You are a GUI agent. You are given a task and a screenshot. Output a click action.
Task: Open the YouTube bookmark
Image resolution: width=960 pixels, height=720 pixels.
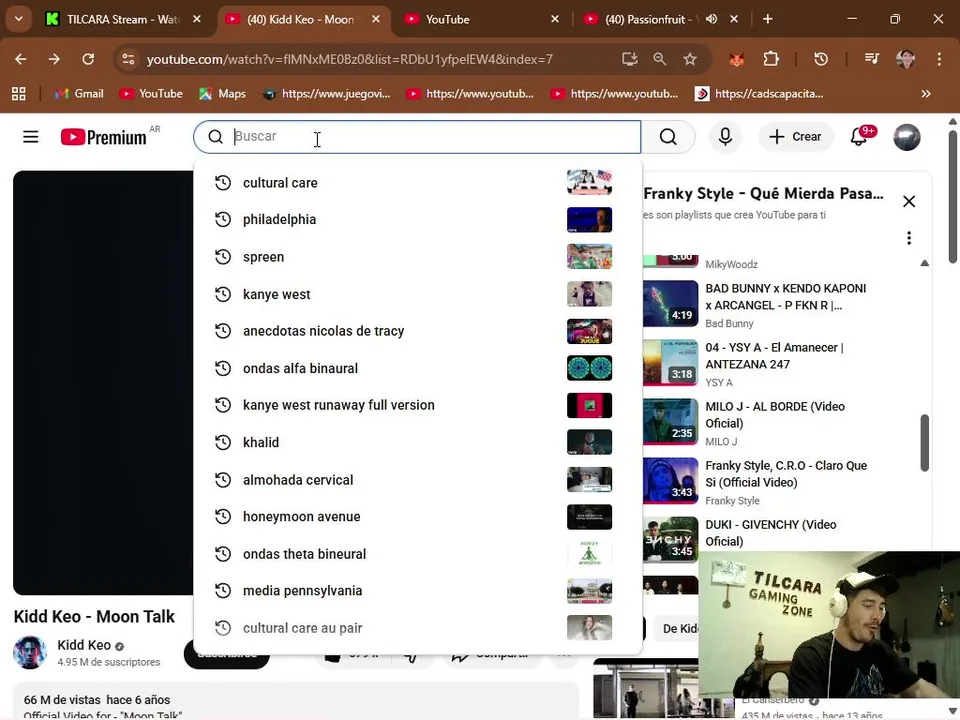[x=152, y=94]
